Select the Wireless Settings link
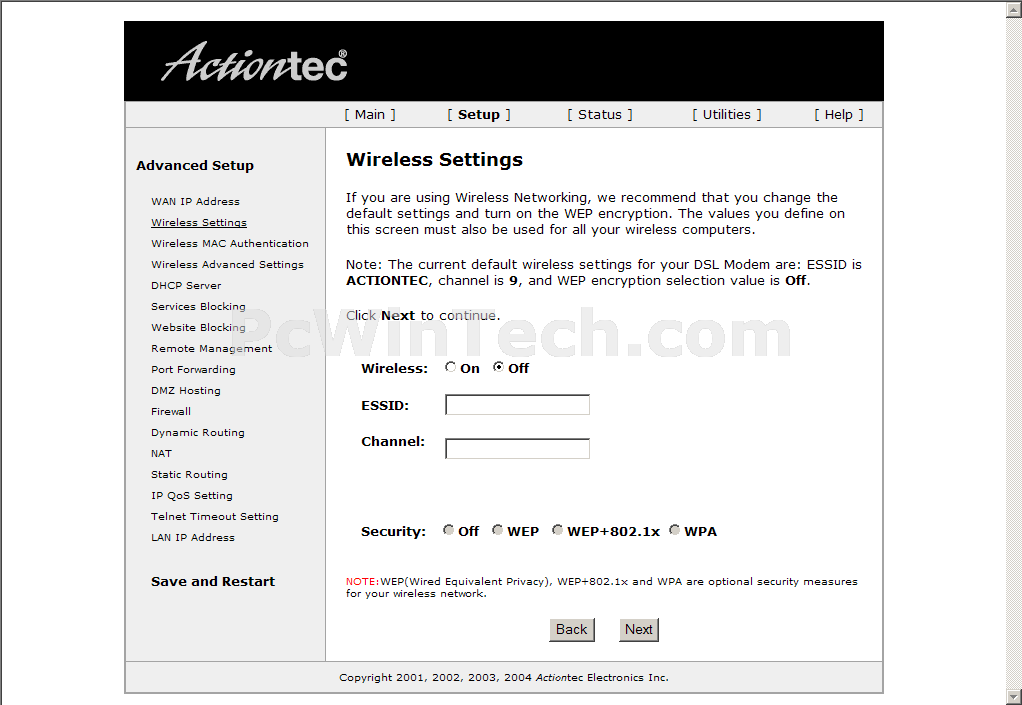1022x705 pixels. tap(199, 222)
